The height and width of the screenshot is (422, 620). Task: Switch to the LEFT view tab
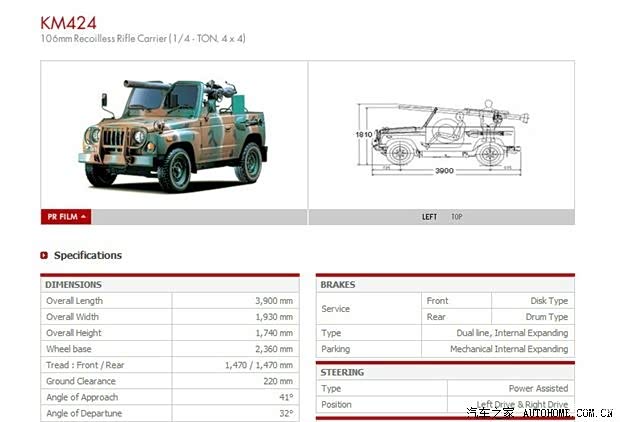430,216
